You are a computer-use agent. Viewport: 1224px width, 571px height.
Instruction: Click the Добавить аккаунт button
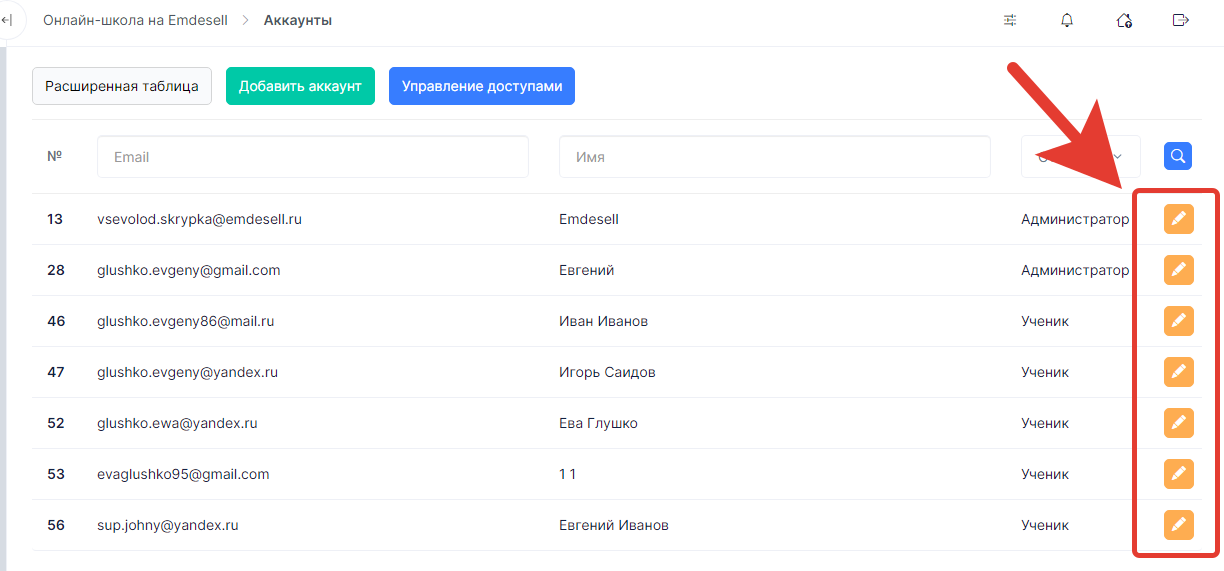pos(300,86)
